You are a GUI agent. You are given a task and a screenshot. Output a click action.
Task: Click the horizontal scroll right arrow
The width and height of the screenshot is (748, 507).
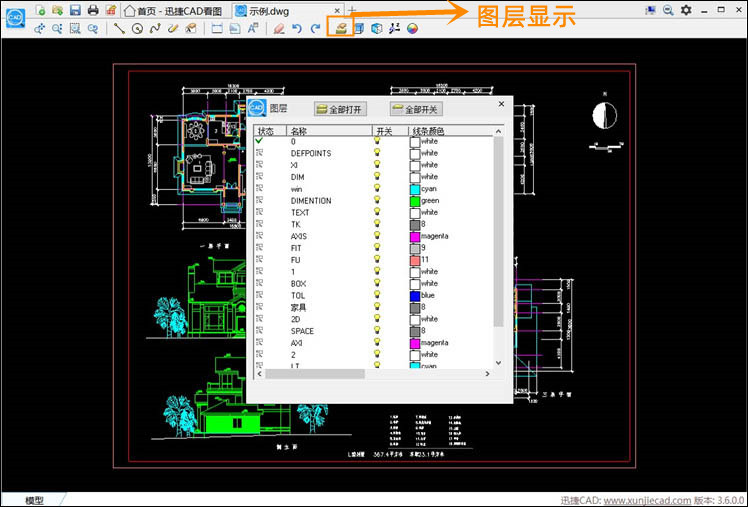488,373
